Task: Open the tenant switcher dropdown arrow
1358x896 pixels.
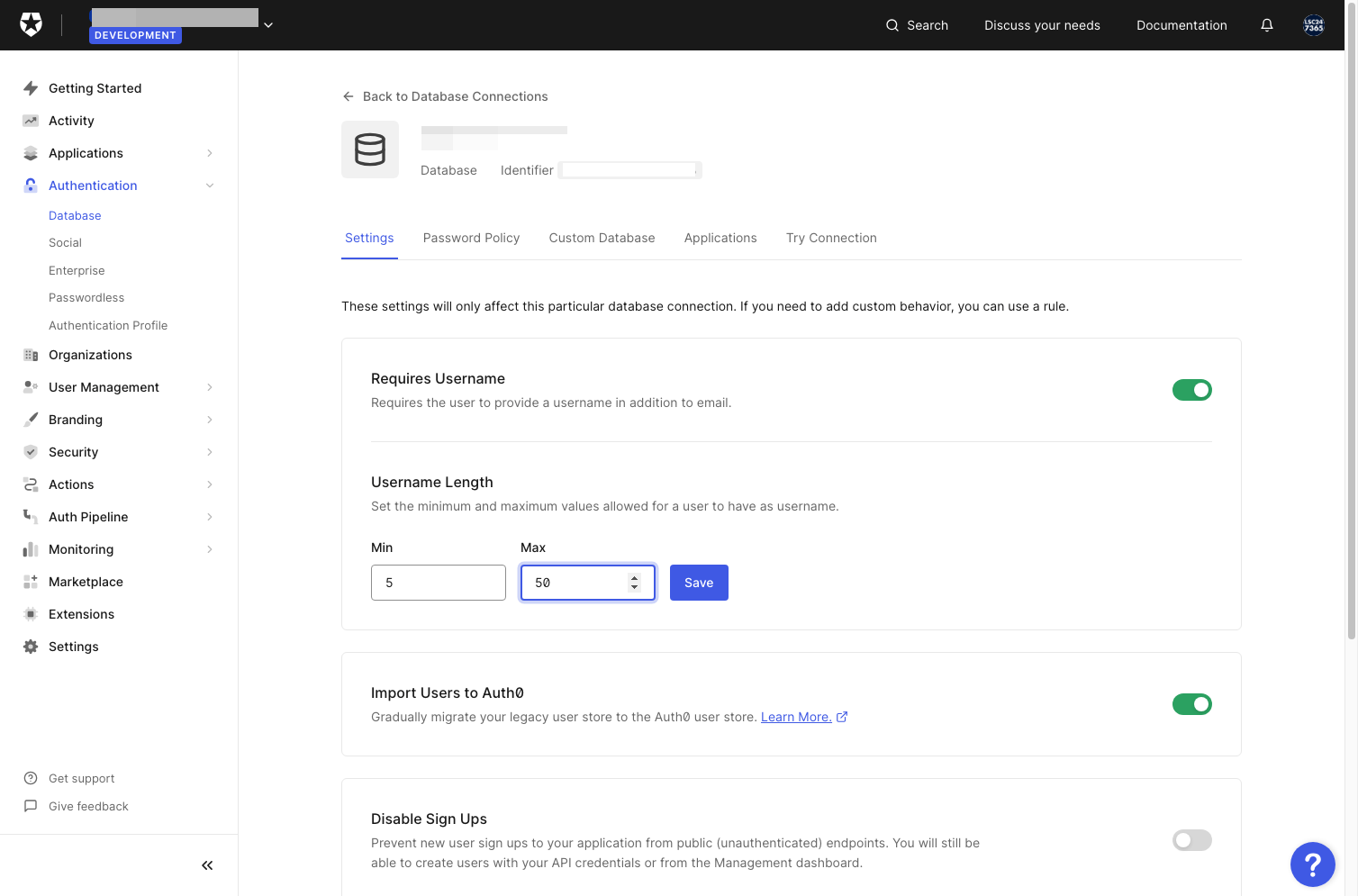Action: pos(268,25)
